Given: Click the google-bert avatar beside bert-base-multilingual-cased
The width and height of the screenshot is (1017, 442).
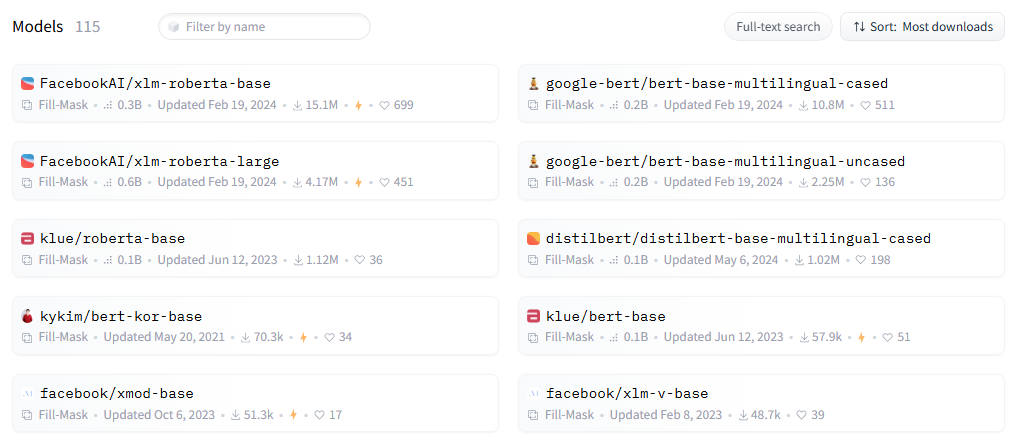Looking at the screenshot, I should point(533,84).
